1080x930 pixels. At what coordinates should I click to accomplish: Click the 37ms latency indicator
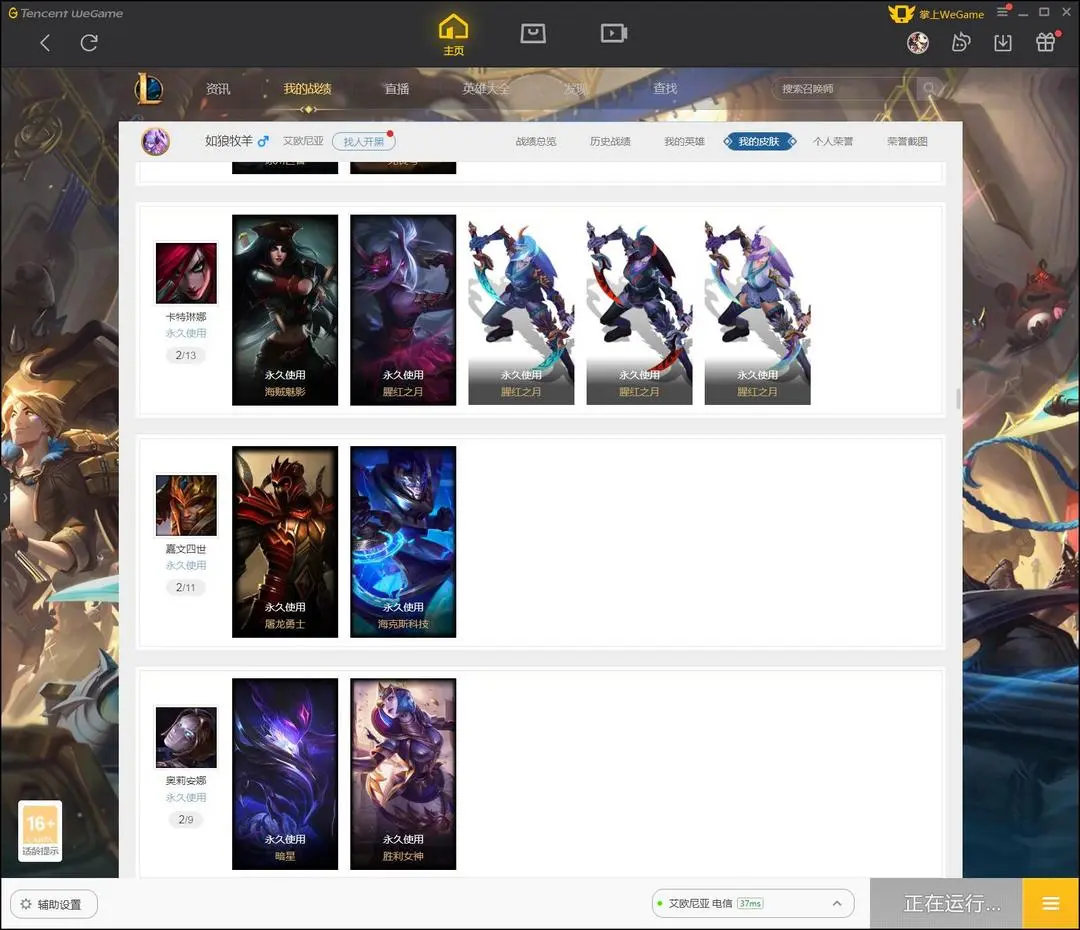point(750,903)
